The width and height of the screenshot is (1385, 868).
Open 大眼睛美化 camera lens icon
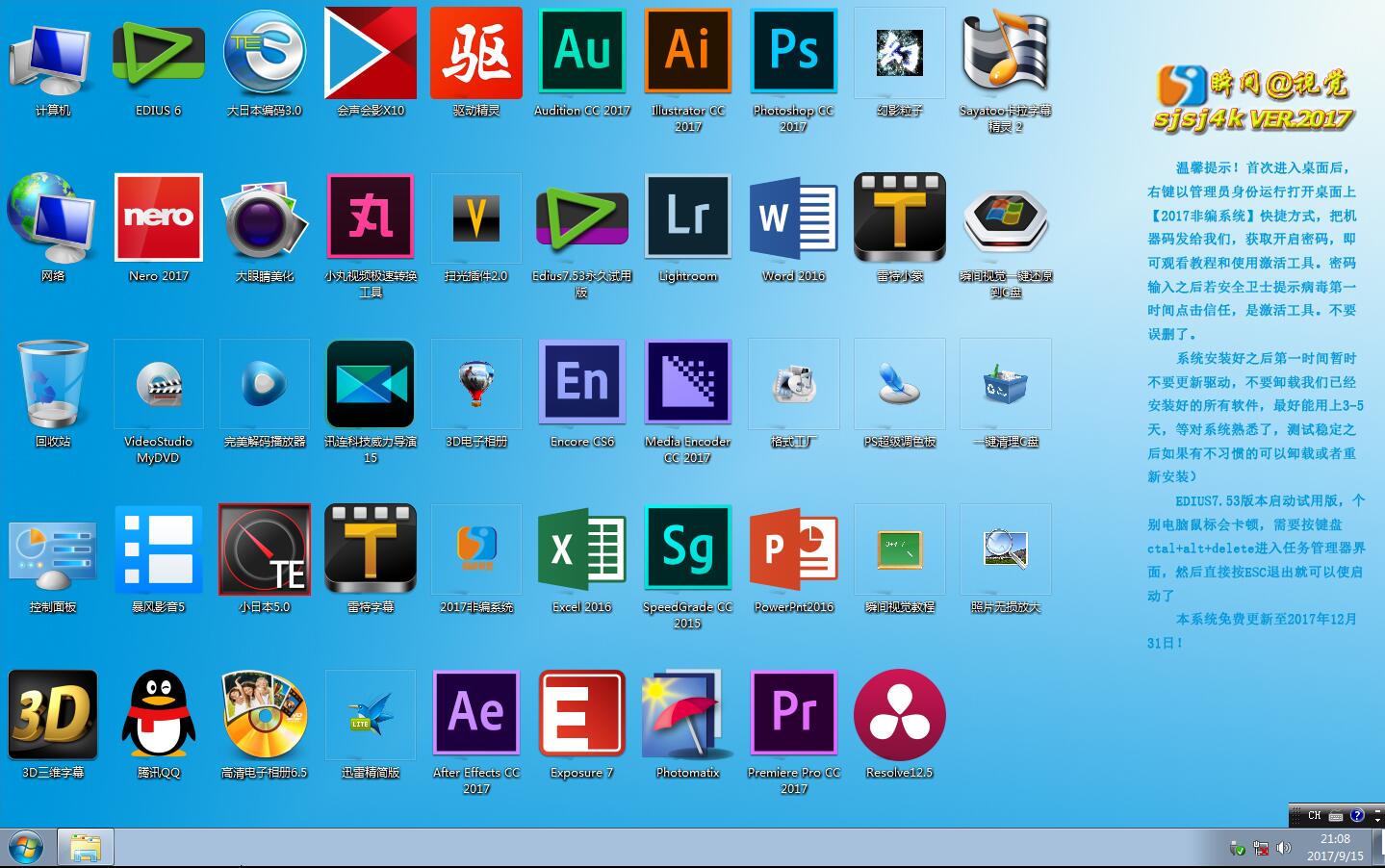[265, 218]
